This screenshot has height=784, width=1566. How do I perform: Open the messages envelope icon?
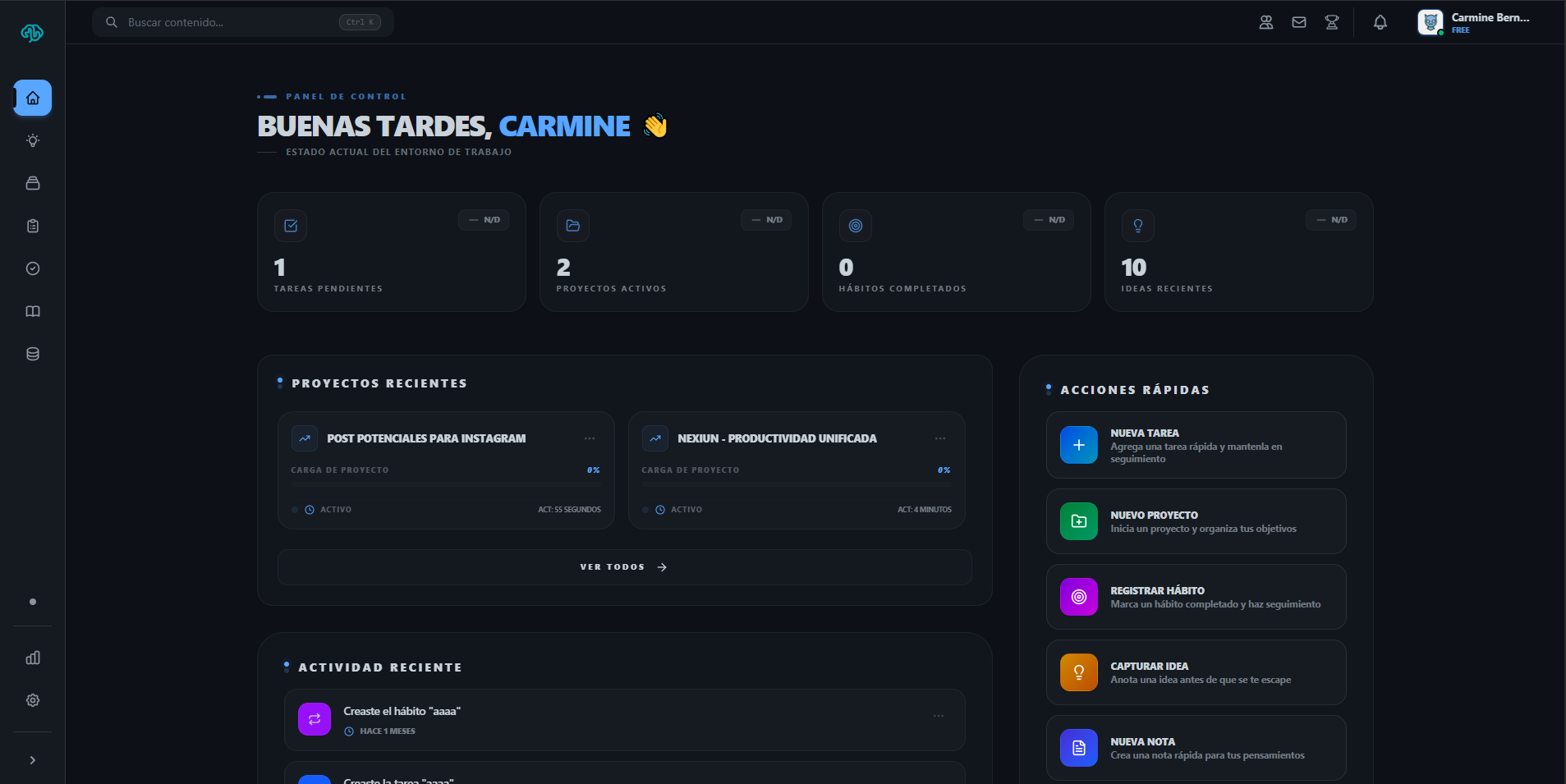1298,22
